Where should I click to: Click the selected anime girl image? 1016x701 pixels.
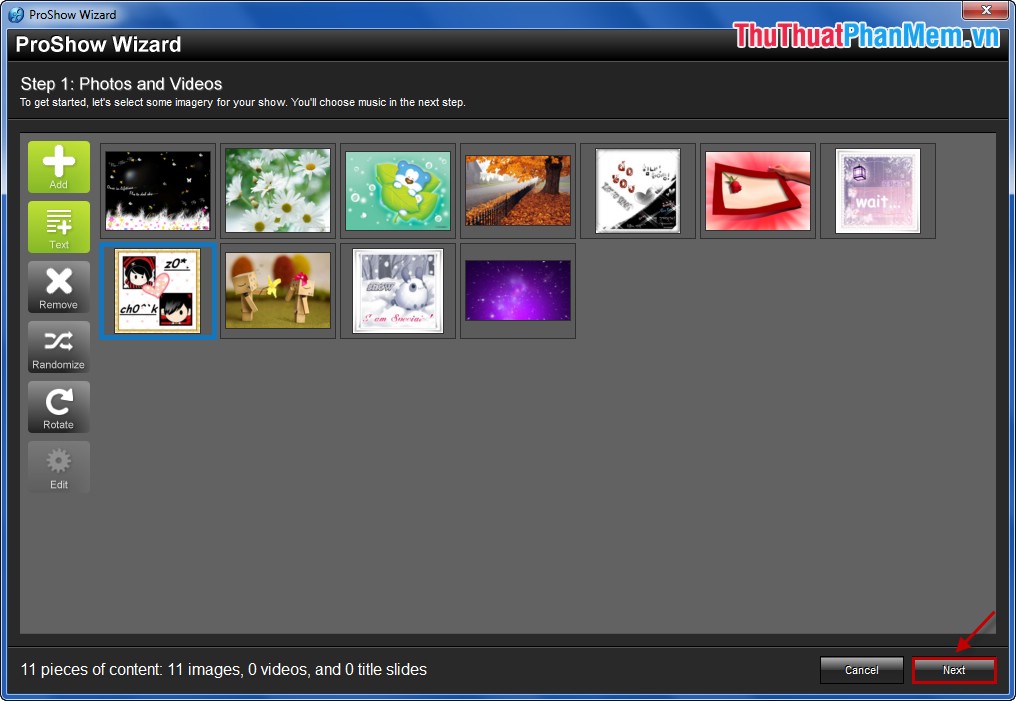tap(157, 290)
